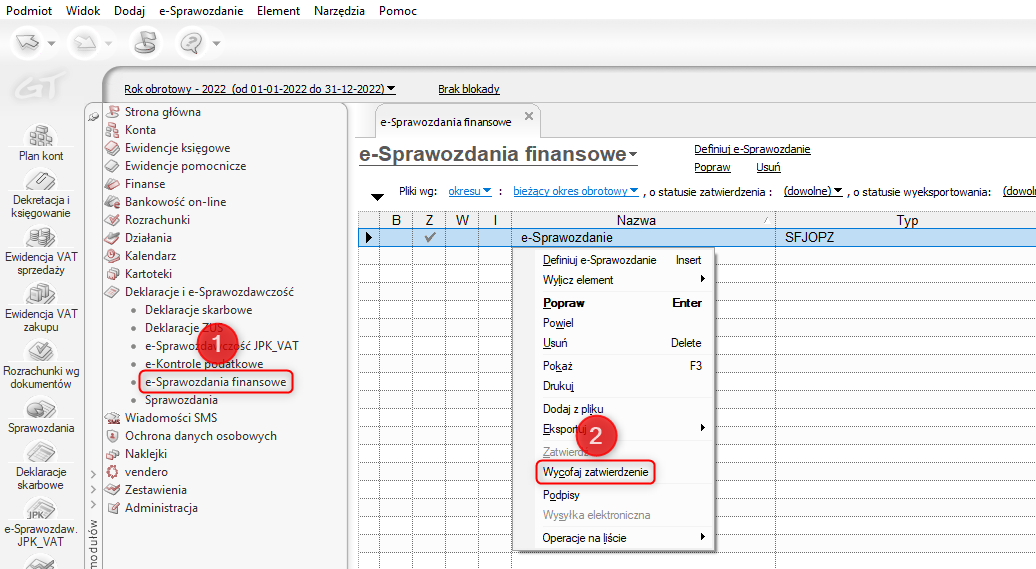Select Rozrachunki wg dokumentów sidebar icon
Image resolution: width=1036 pixels, height=569 pixels.
tap(40, 352)
